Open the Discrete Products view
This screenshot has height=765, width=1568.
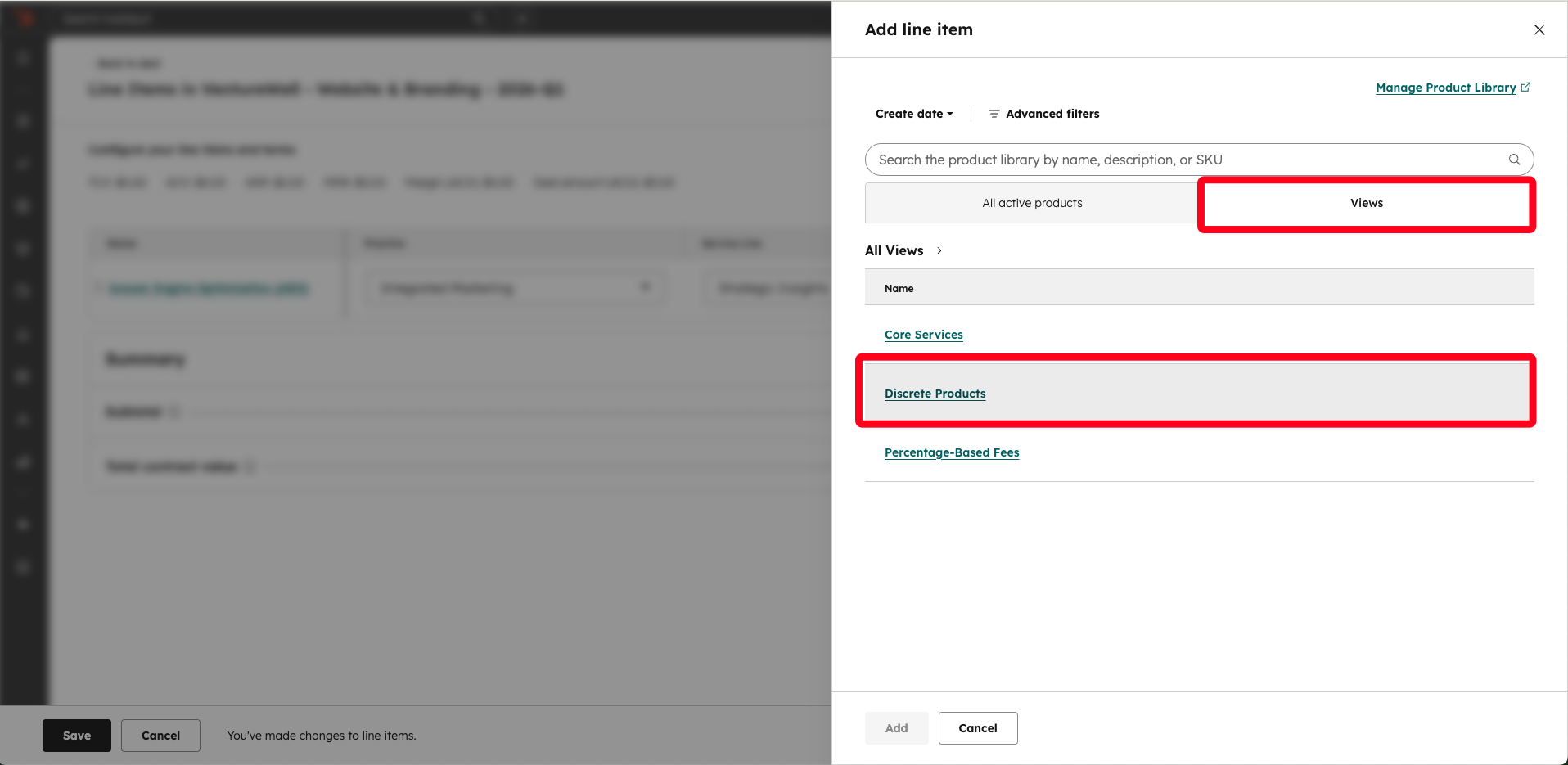pos(935,394)
